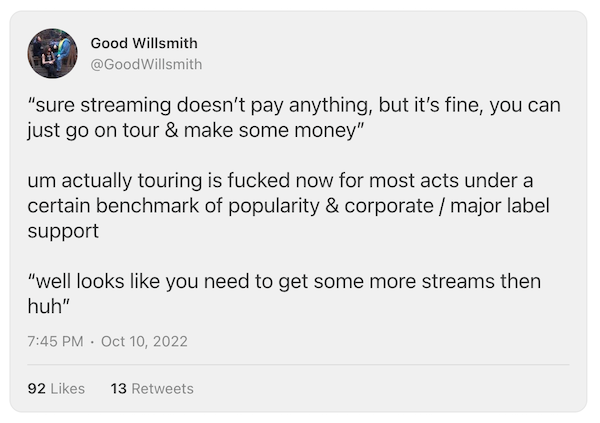Open the Good Willsmith display name

pos(144,43)
